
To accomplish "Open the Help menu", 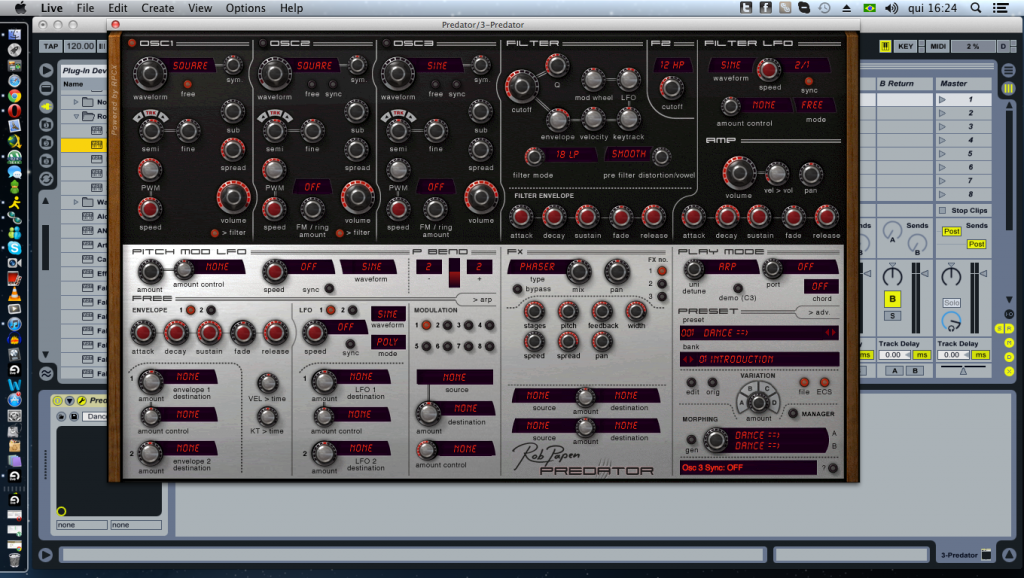I will click(x=291, y=8).
